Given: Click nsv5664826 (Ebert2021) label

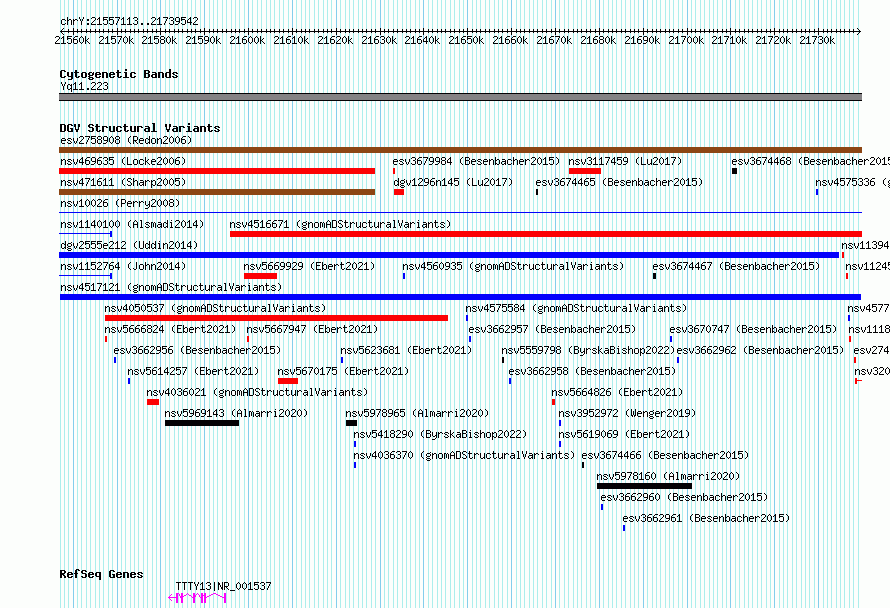Looking at the screenshot, I should [617, 392].
